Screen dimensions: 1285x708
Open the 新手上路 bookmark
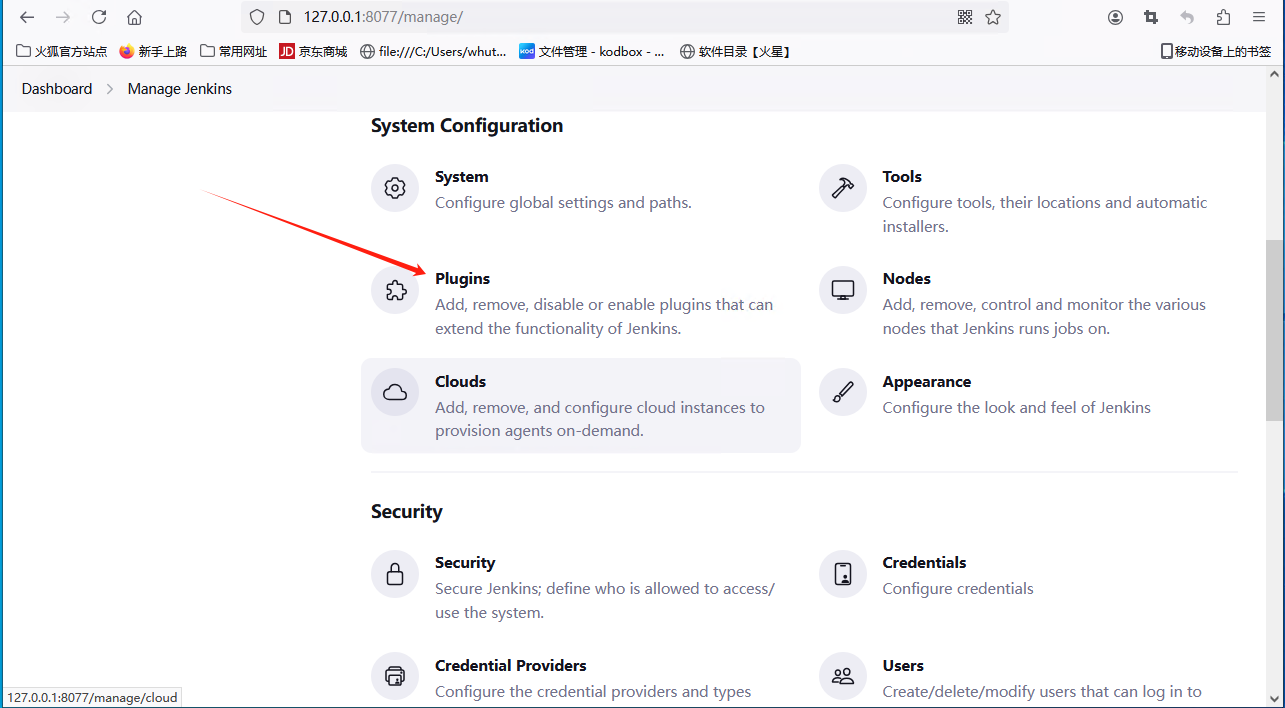(153, 51)
